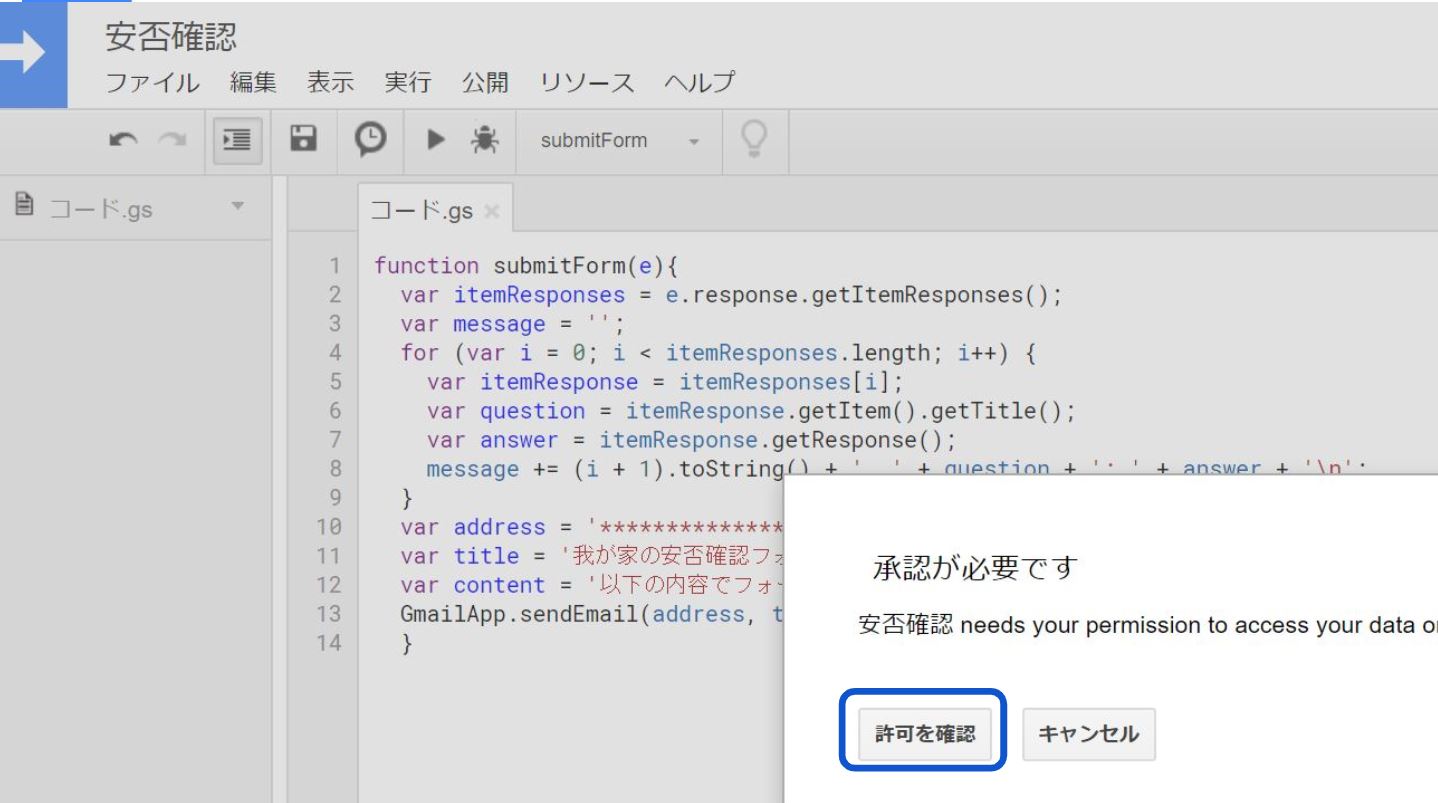Open triggers via the clock icon
Image resolution: width=1438 pixels, height=803 pixels.
[x=371, y=141]
